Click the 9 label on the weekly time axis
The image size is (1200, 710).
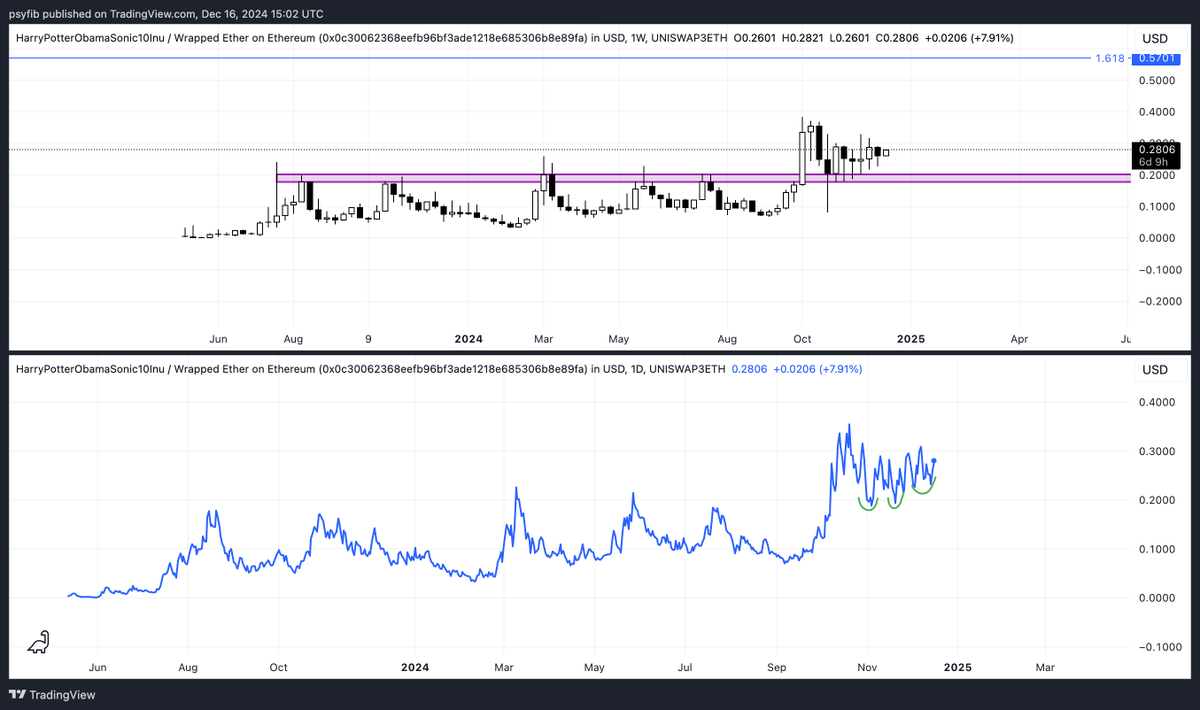coord(368,339)
